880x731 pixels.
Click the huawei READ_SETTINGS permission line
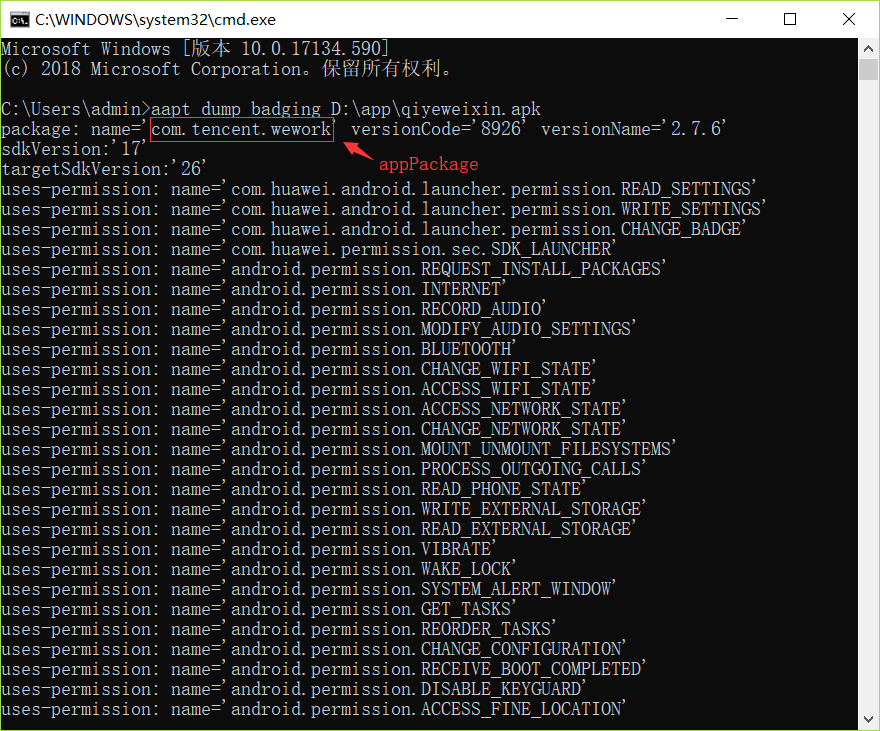[378, 189]
